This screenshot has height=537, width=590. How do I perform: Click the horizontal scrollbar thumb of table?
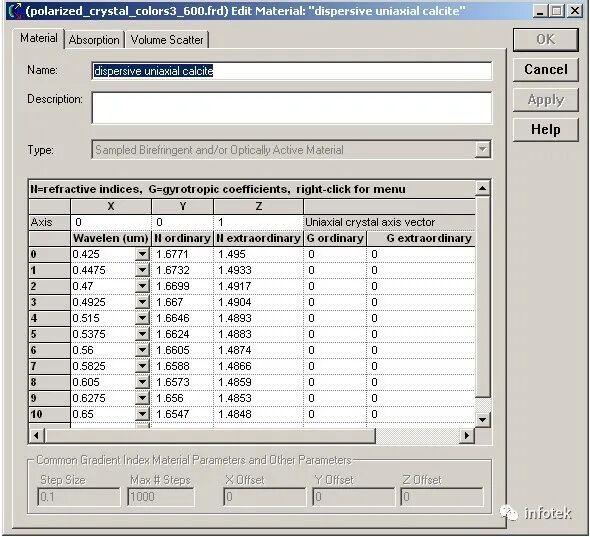tap(210, 435)
